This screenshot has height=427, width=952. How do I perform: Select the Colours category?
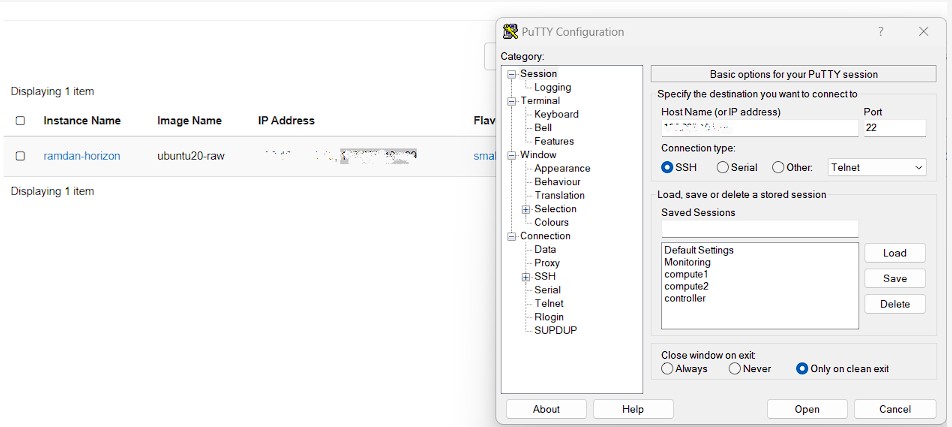point(551,222)
